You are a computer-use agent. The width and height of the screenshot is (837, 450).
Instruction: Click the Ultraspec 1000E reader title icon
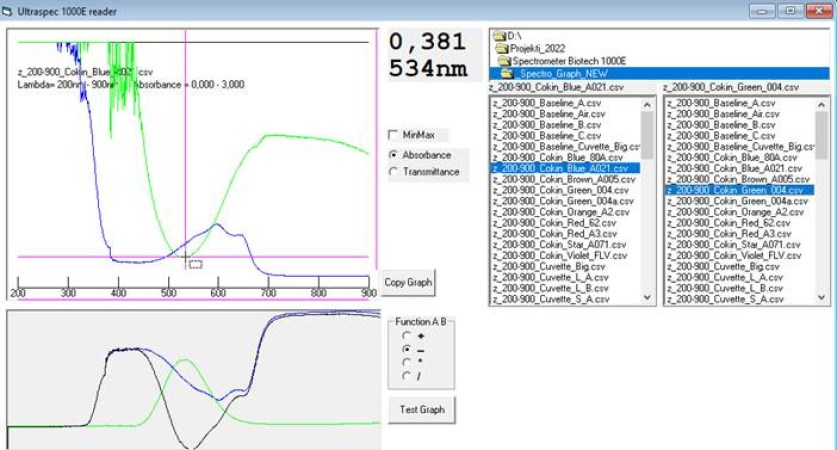7,11
